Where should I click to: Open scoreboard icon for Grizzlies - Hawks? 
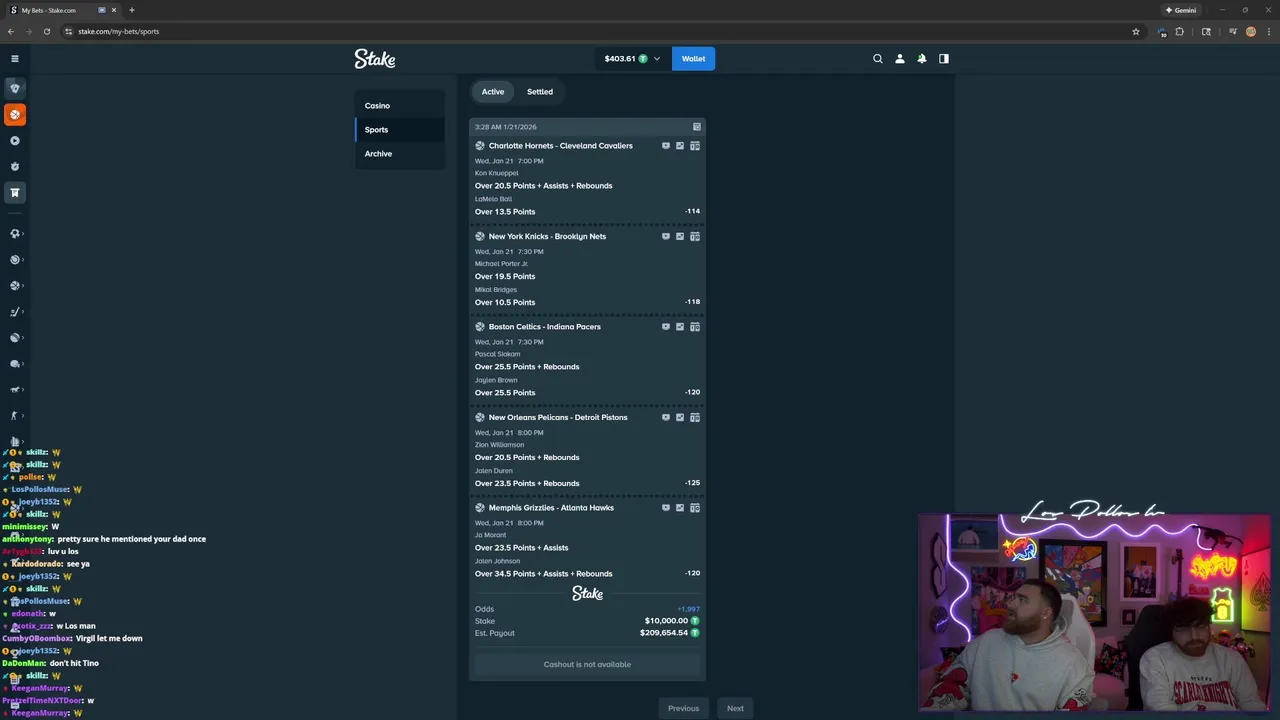tap(695, 508)
